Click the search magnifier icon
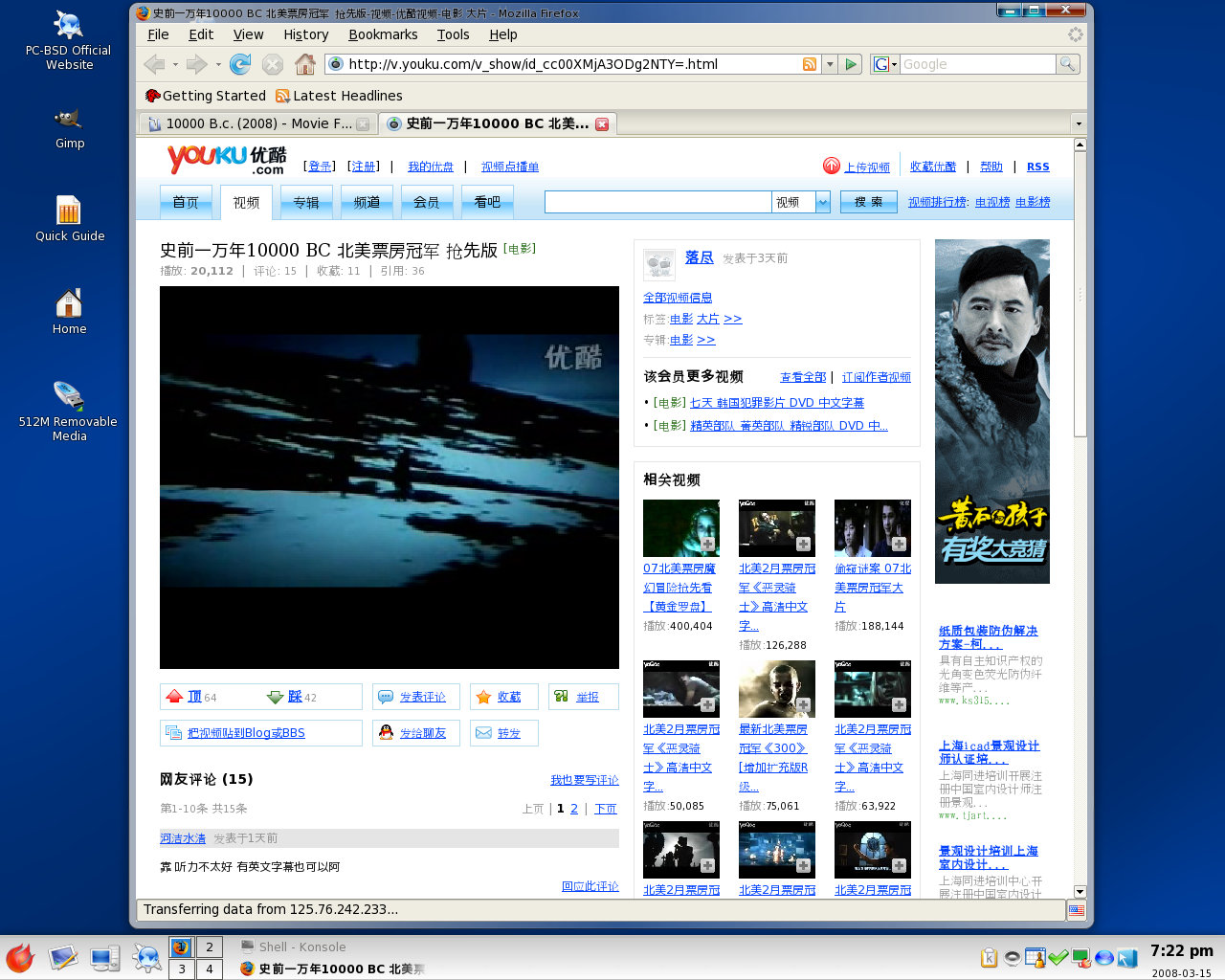Image resolution: width=1225 pixels, height=980 pixels. [x=1068, y=64]
